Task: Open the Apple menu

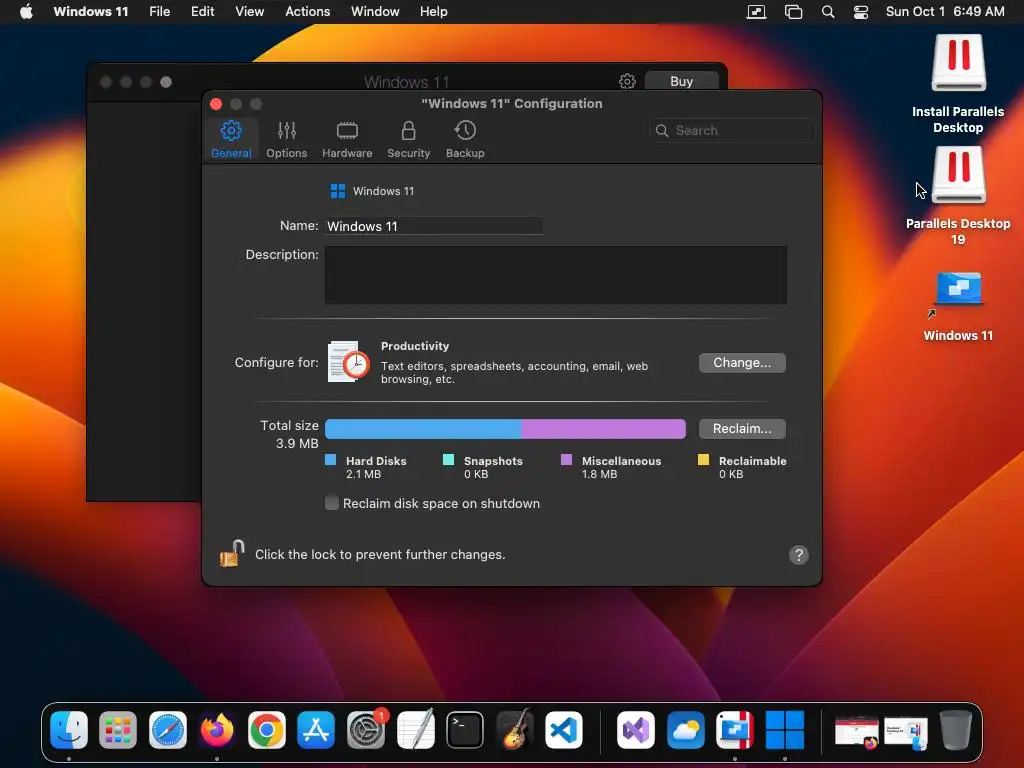Action: click(26, 12)
